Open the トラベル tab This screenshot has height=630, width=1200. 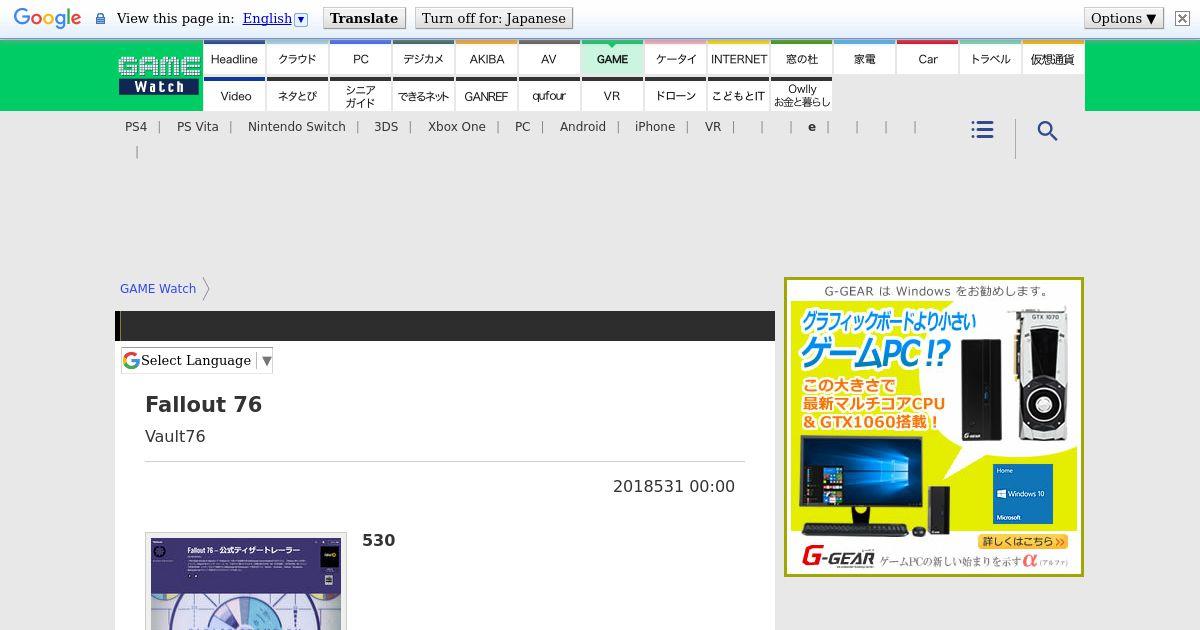(x=990, y=58)
